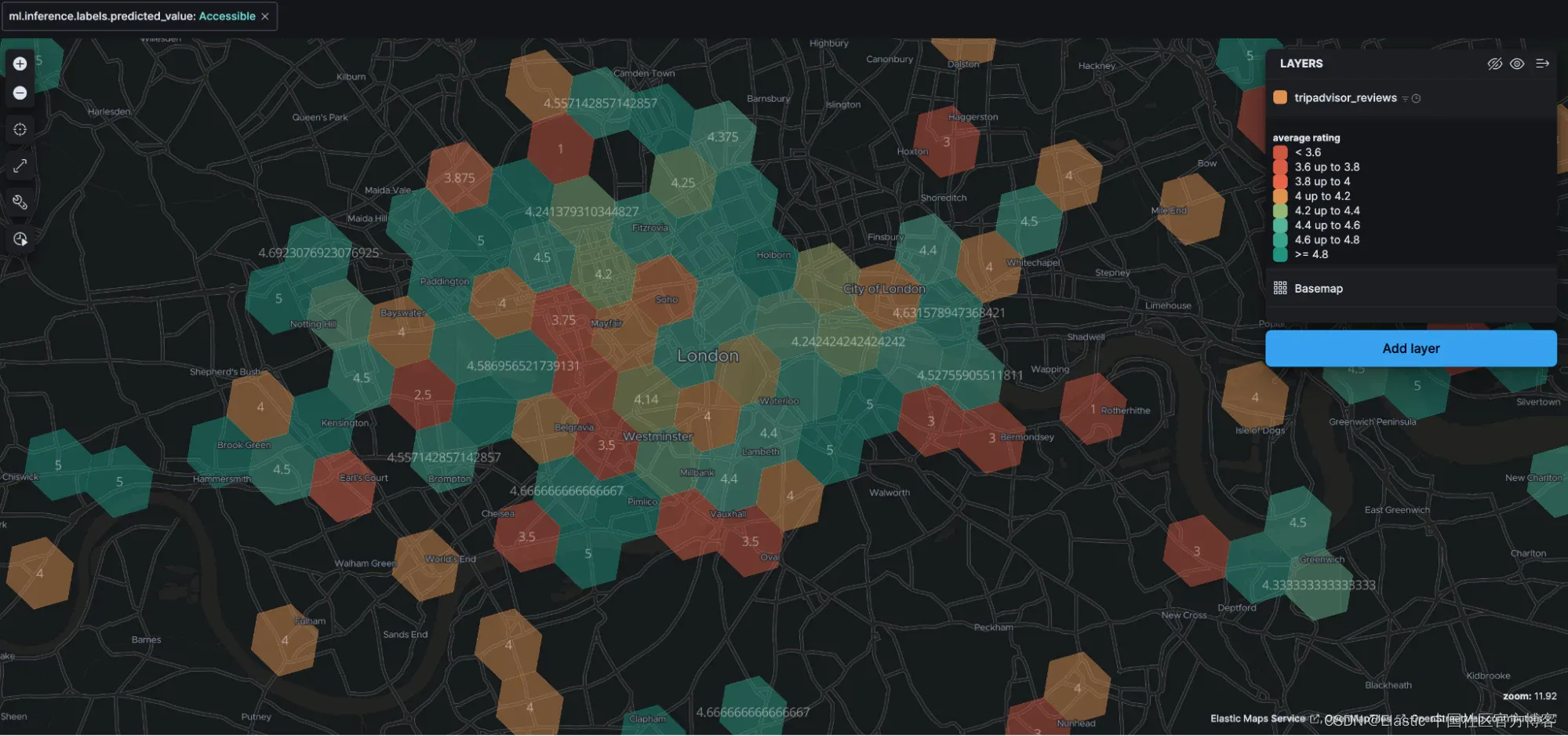Screen dimensions: 1568x736
Task: Click the red hexagon labeled 3 at Haggerston
Action: tap(947, 142)
